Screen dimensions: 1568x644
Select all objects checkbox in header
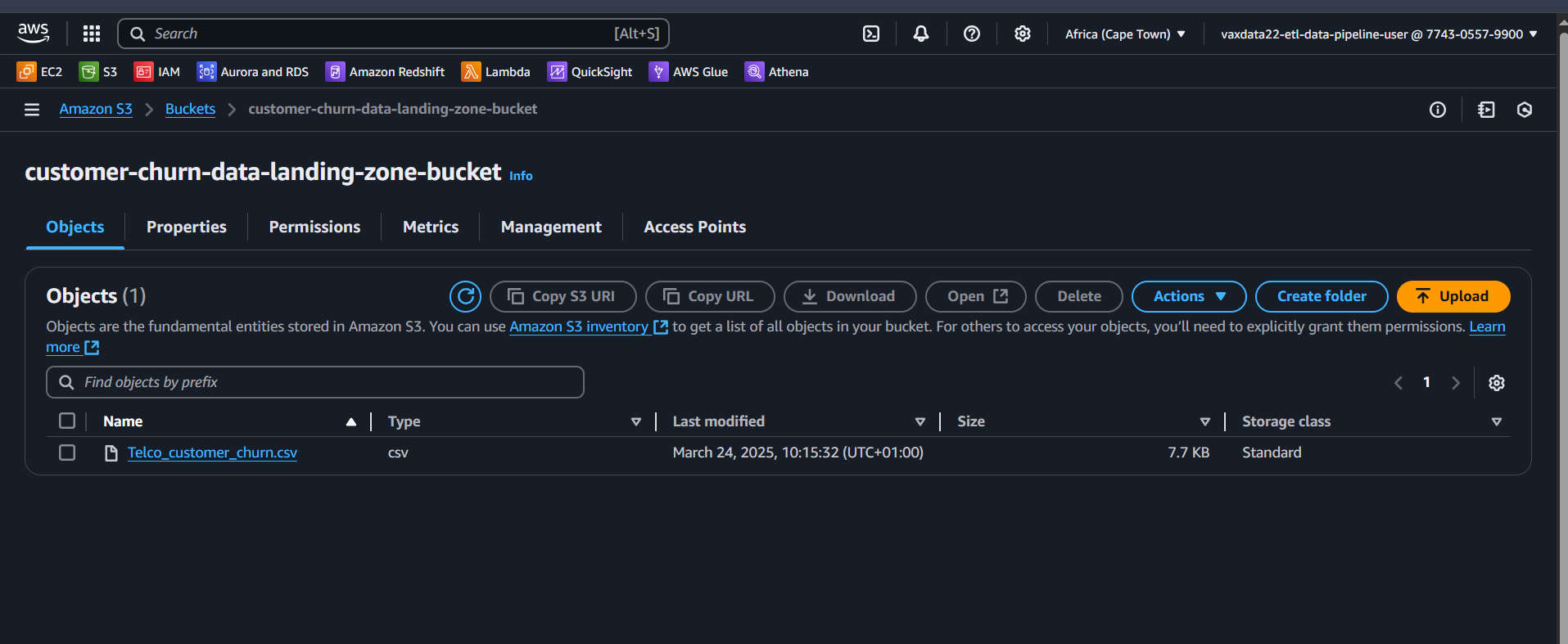pos(67,421)
